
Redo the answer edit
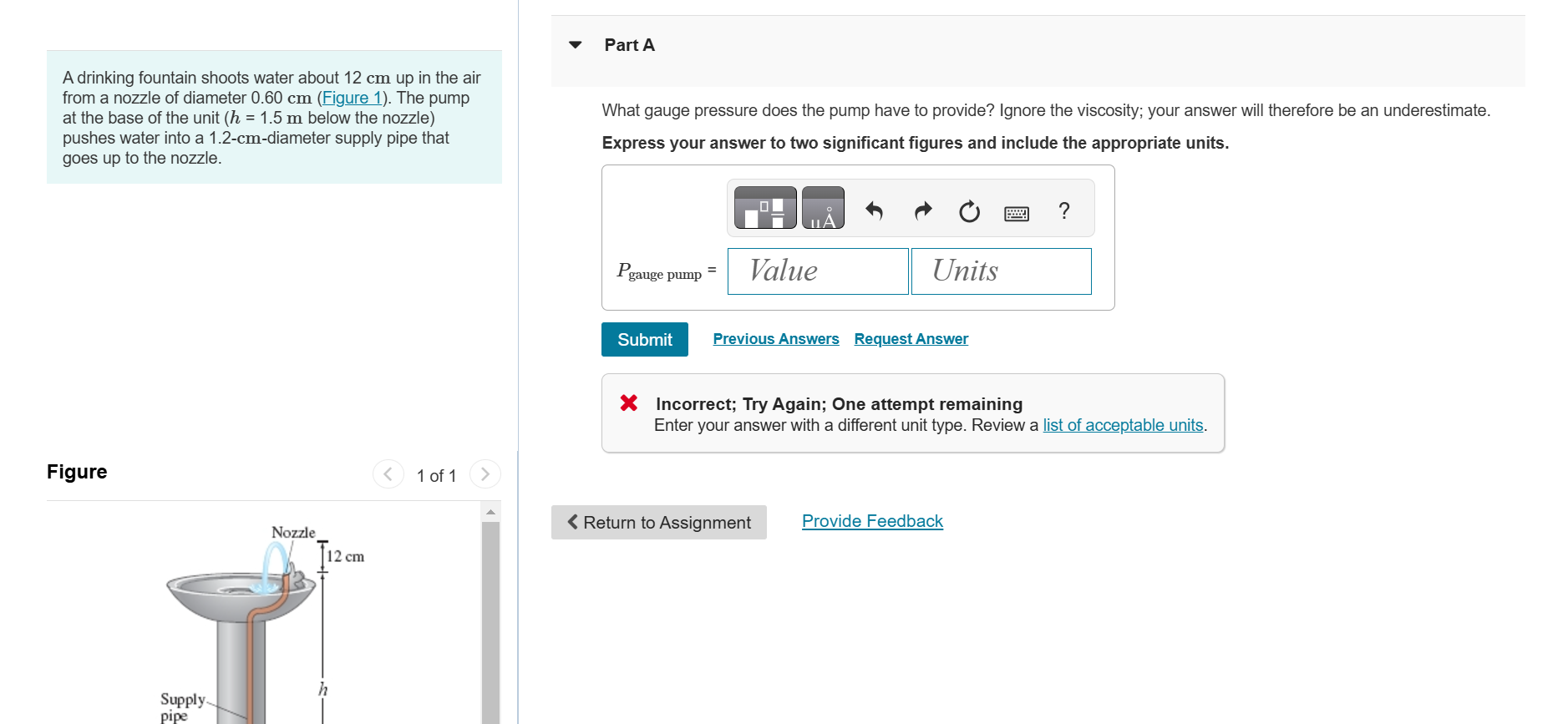(922, 211)
